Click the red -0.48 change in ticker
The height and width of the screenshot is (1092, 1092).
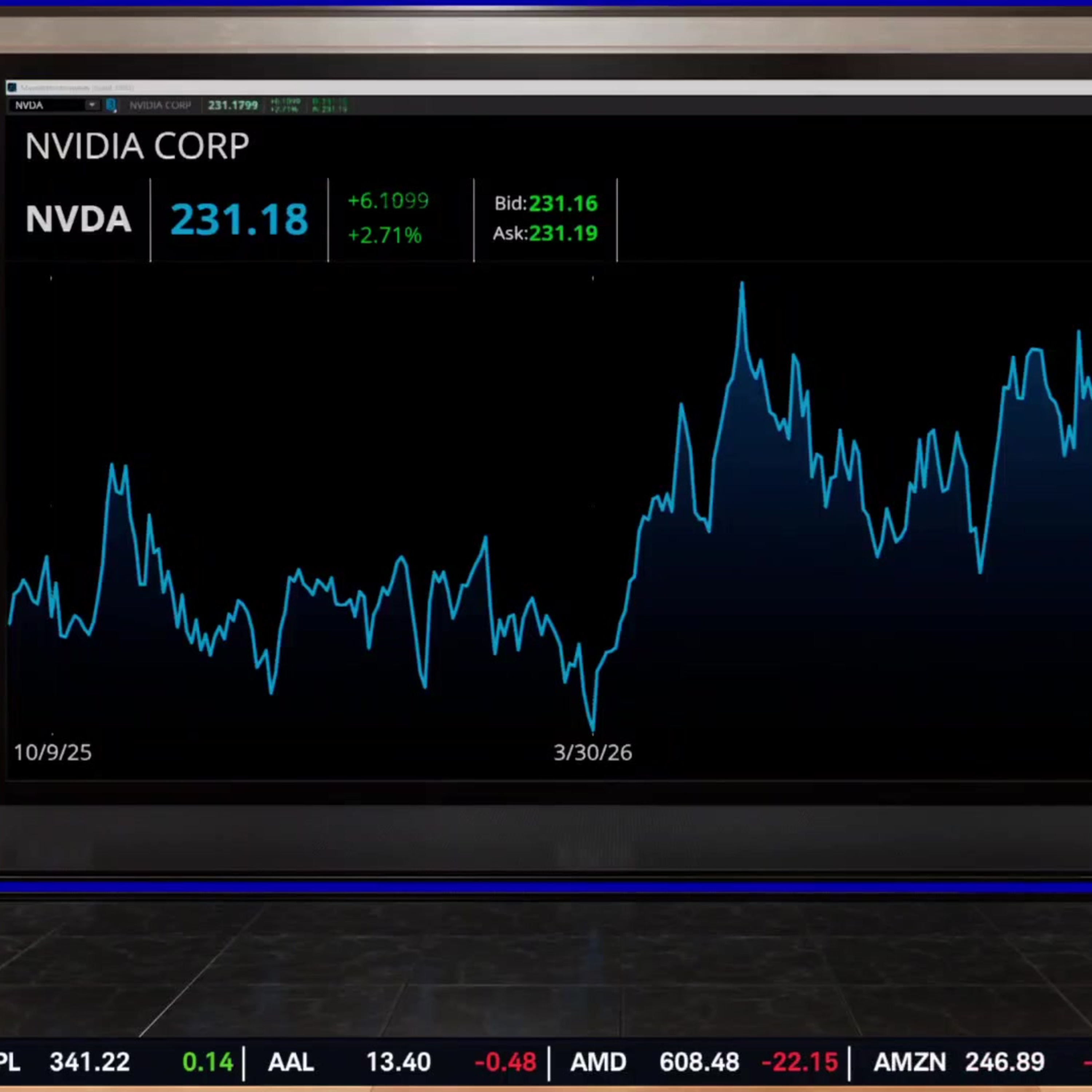click(505, 1062)
